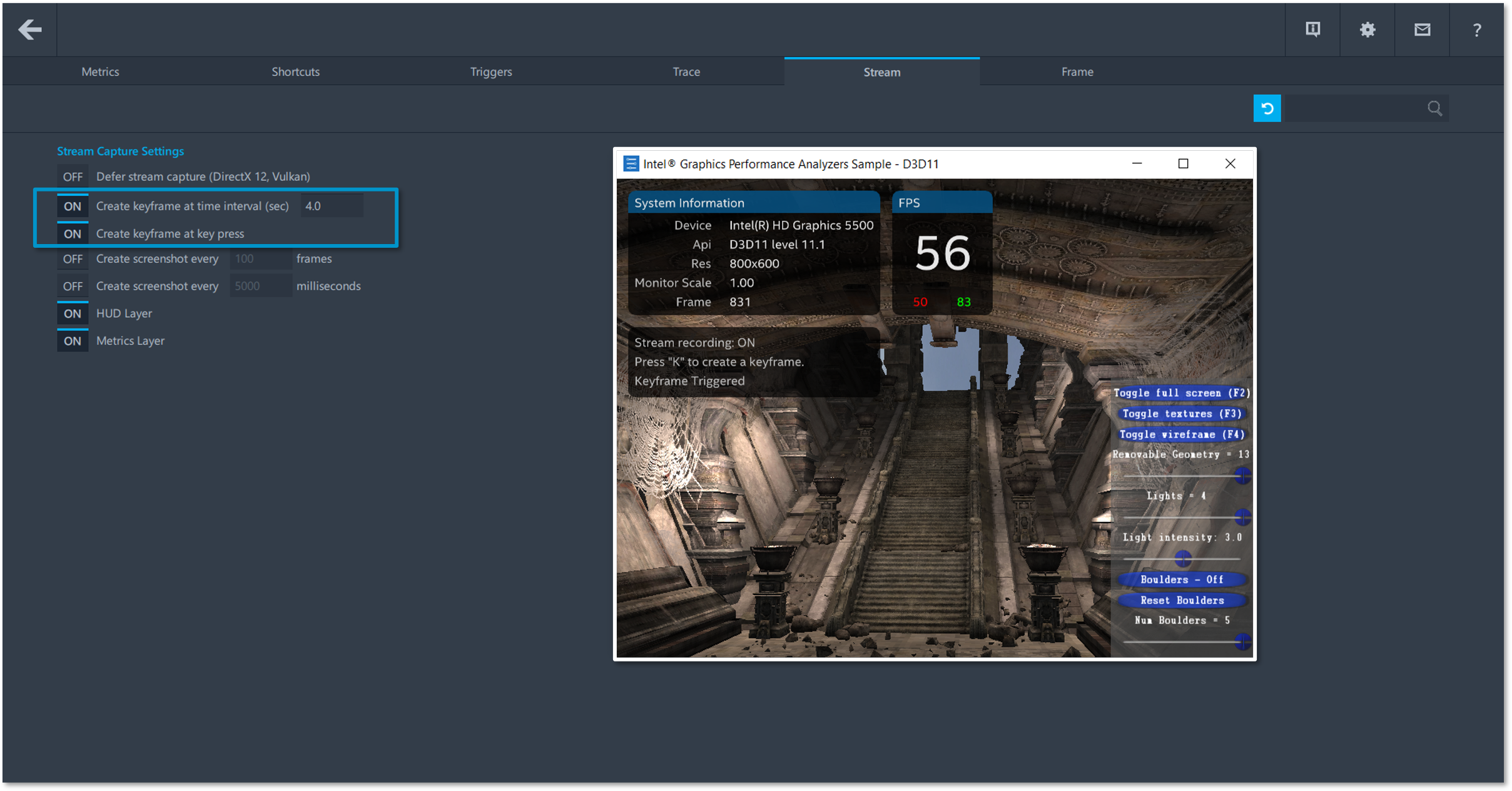Switch to the Metrics tab
1512x791 pixels.
100,72
